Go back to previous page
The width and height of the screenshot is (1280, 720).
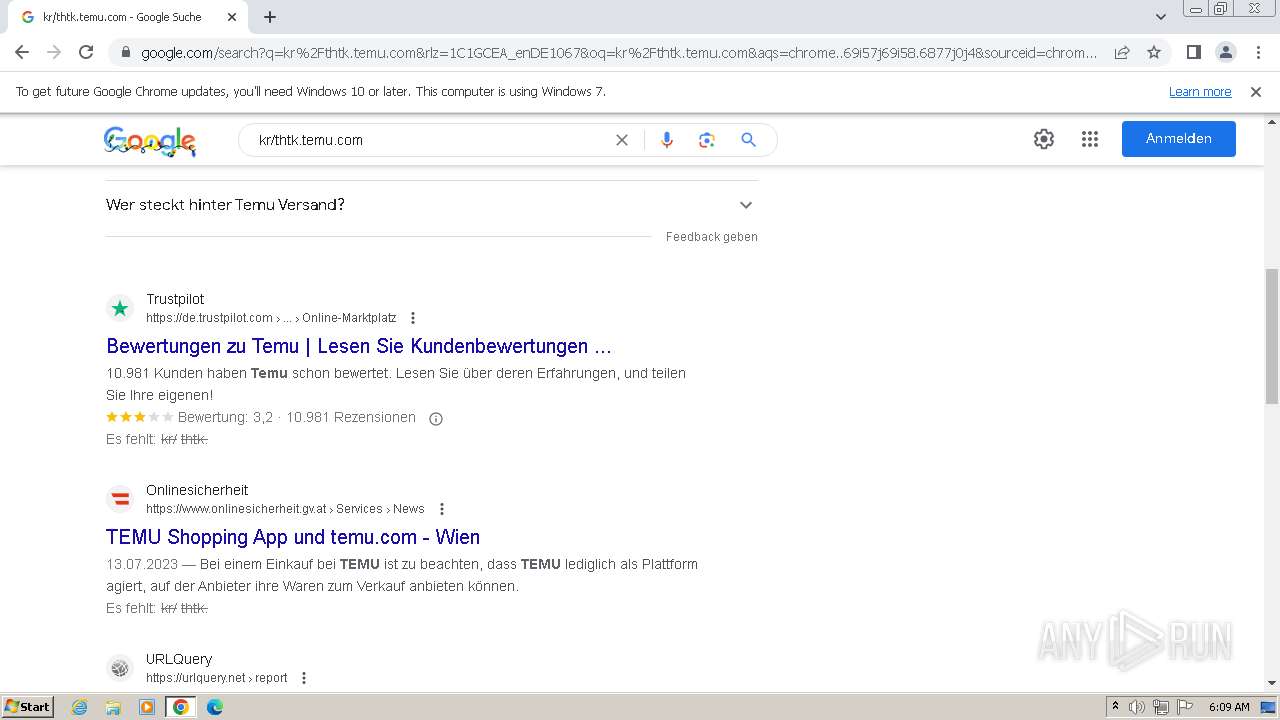tap(22, 52)
